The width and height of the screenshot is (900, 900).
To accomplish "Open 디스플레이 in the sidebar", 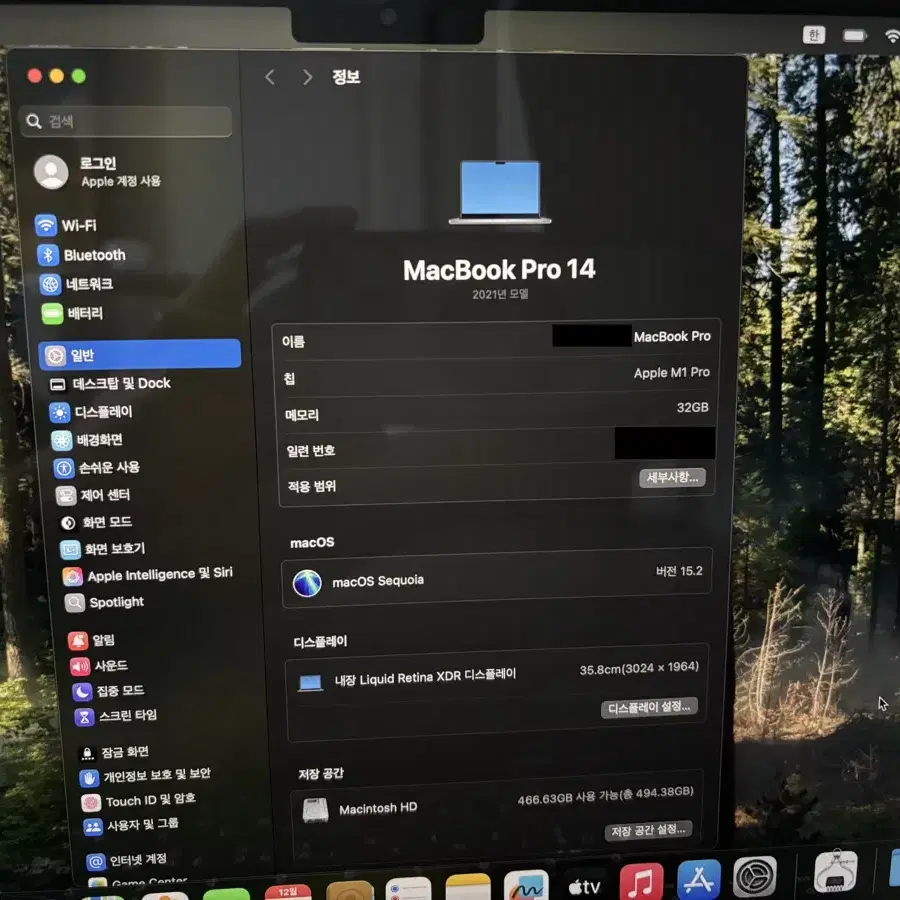I will click(91, 412).
